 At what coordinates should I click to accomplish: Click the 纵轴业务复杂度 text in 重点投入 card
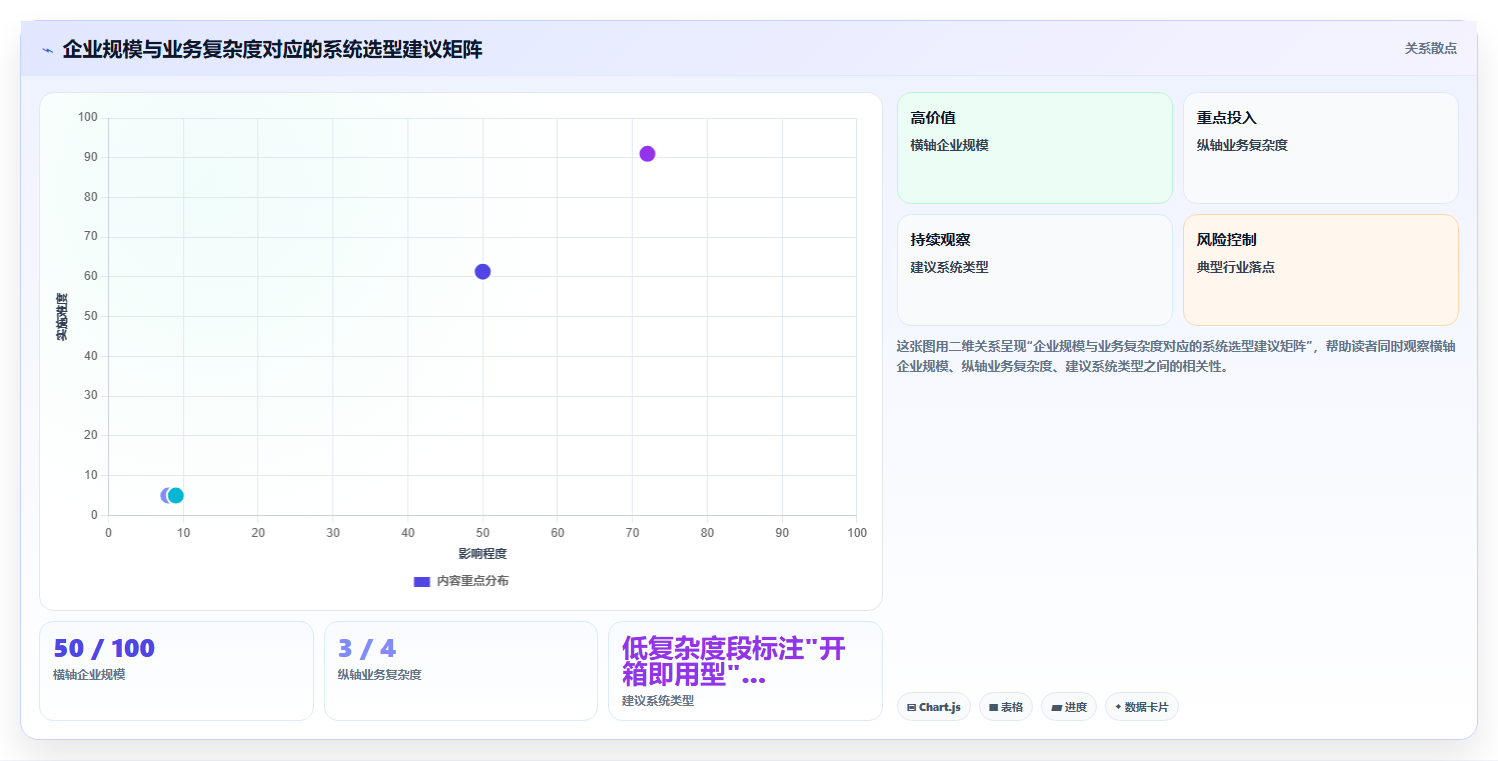1242,145
